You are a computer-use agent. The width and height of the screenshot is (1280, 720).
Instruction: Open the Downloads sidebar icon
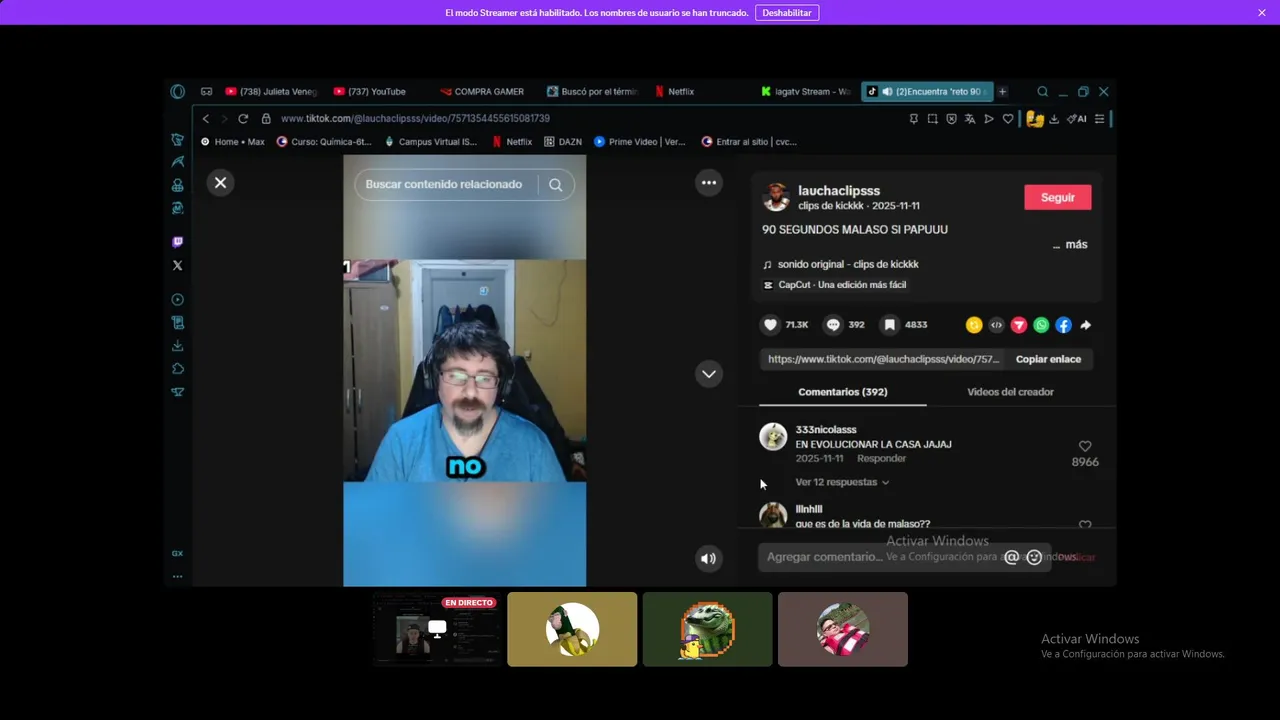coord(178,345)
